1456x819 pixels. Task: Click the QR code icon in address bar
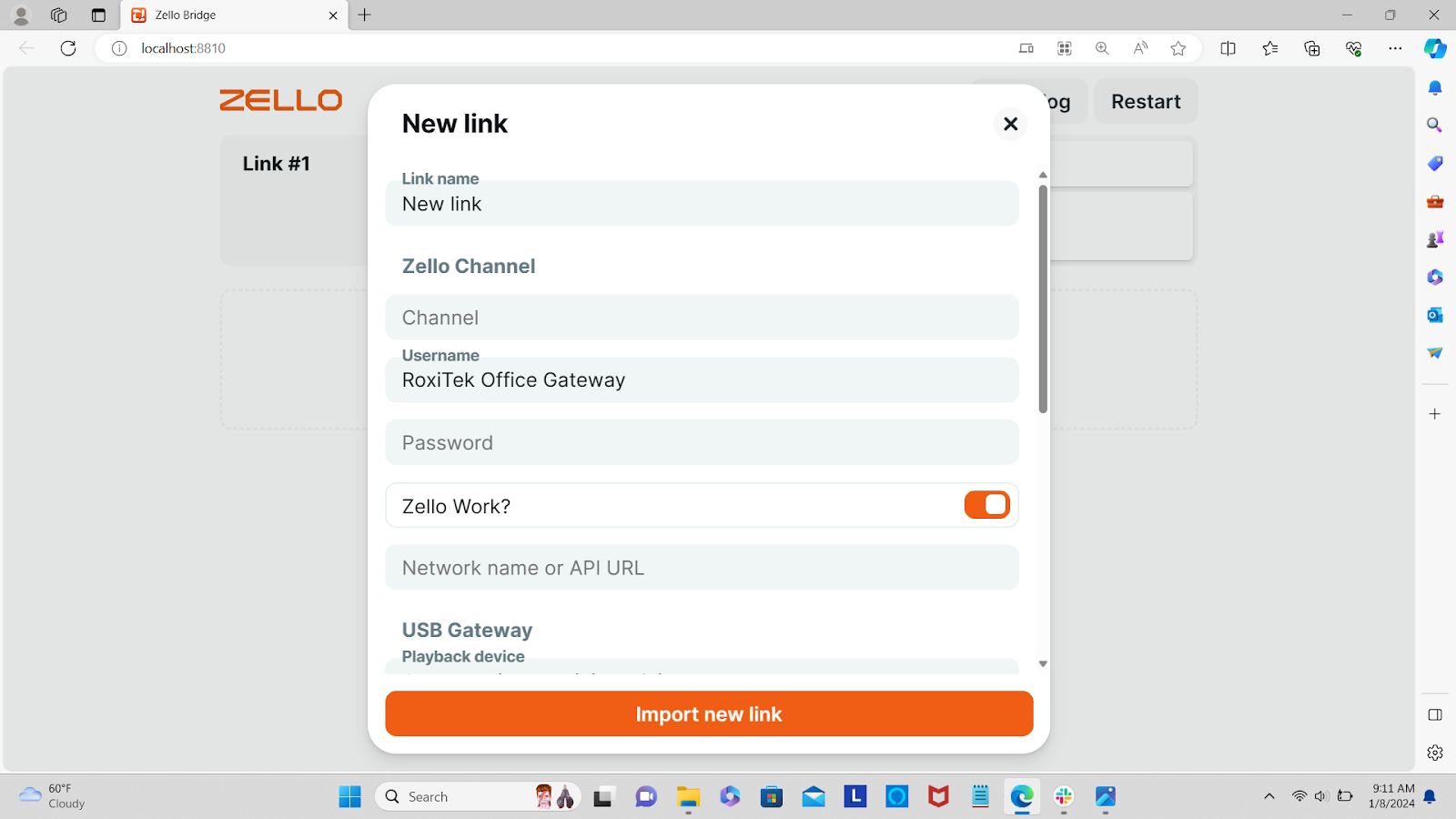click(1065, 48)
